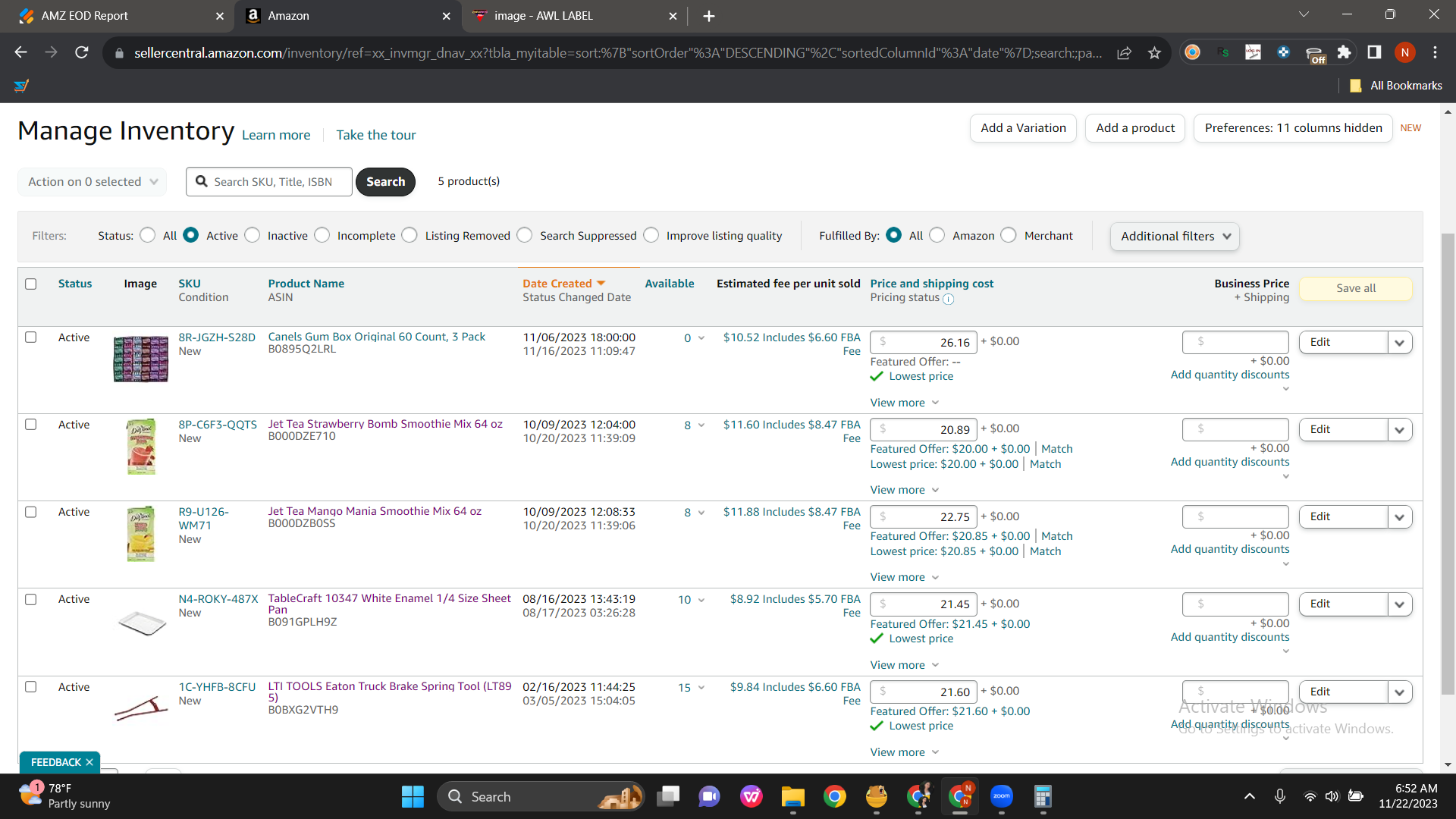Click the pricing status info icon
1456x819 pixels.
pos(948,299)
